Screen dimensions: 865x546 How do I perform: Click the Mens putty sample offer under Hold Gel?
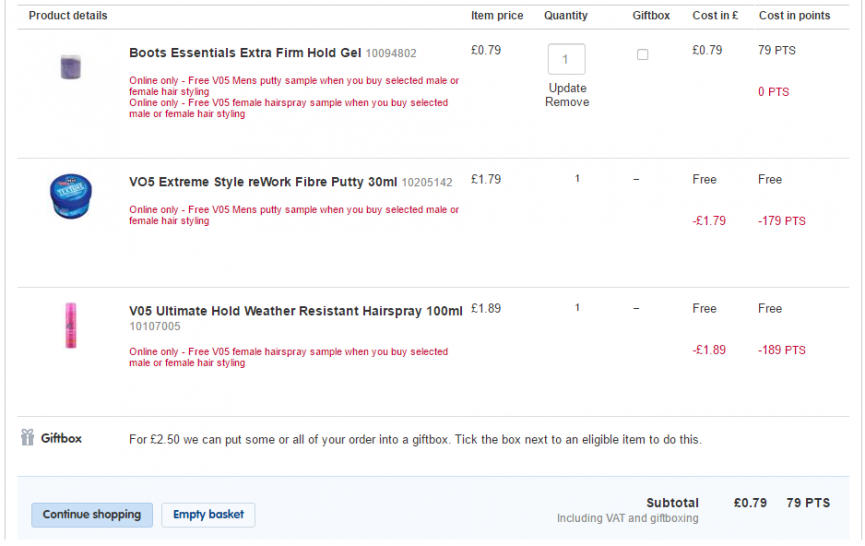[x=294, y=86]
